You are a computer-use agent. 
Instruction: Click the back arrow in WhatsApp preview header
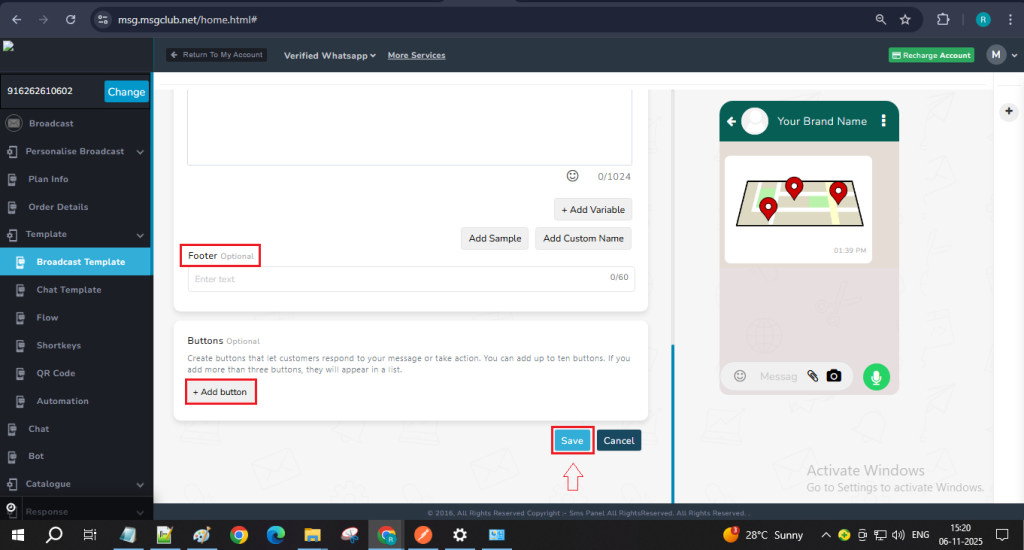click(x=731, y=121)
